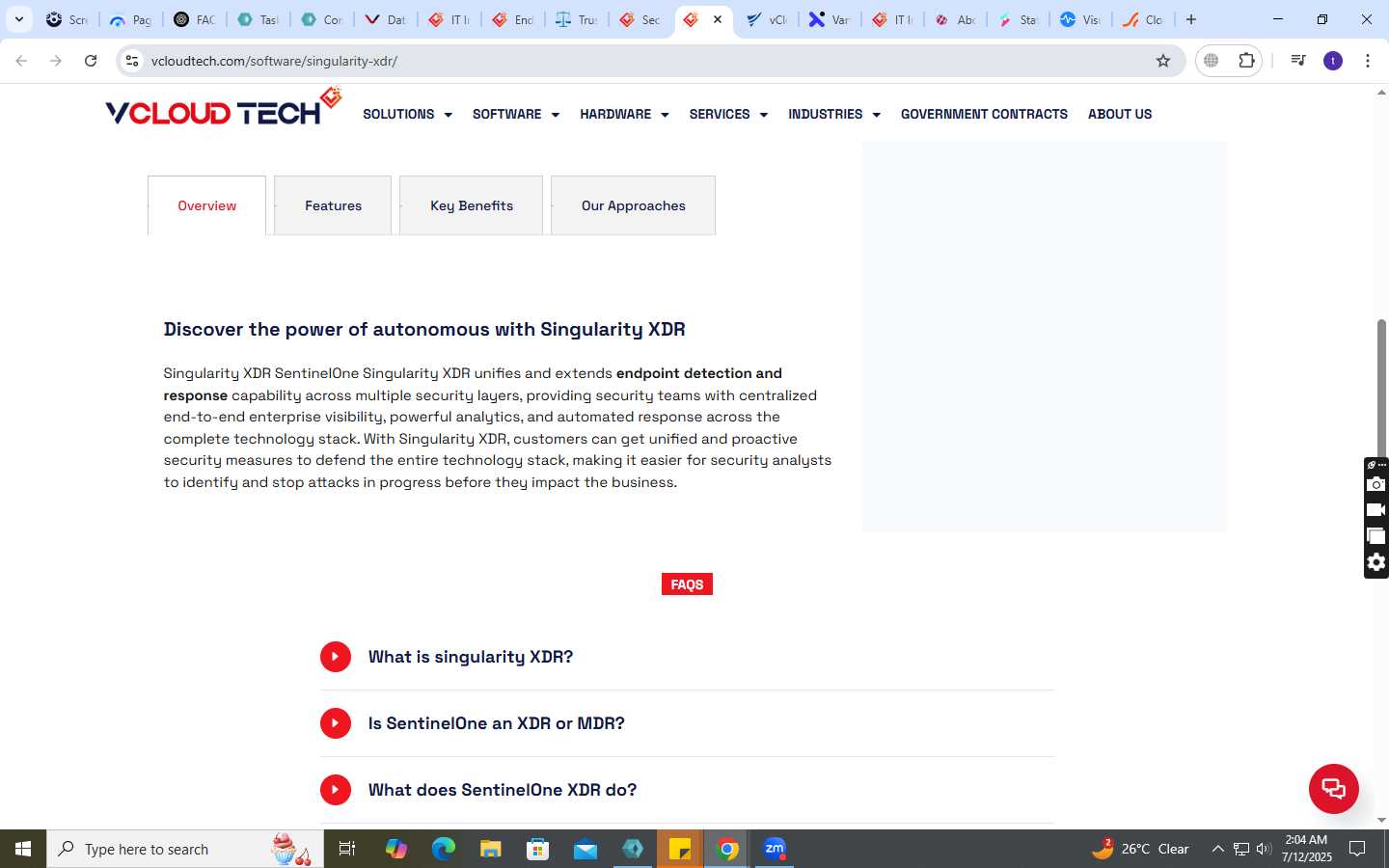Open a new browser tab
1389x868 pixels.
coord(1191,19)
